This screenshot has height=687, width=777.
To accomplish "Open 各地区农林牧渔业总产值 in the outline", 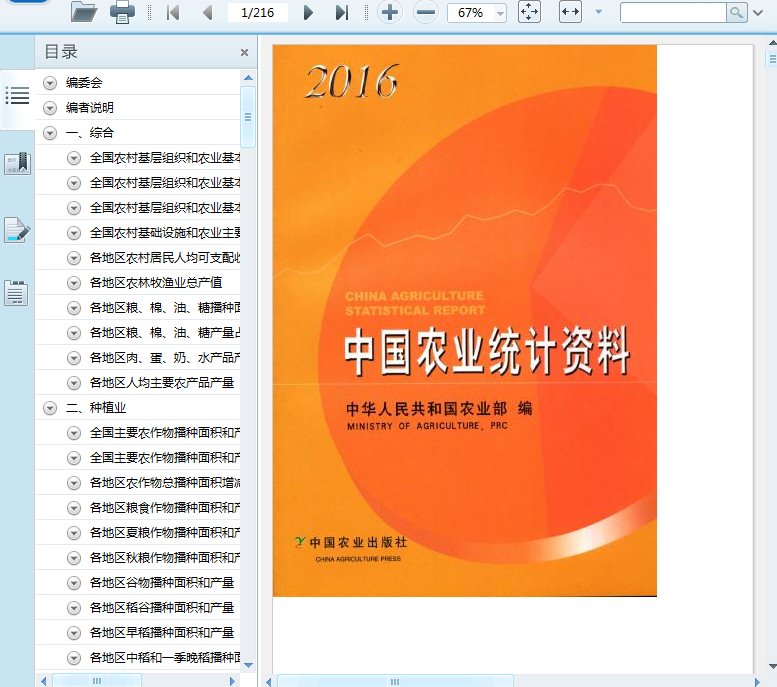I will click(155, 283).
